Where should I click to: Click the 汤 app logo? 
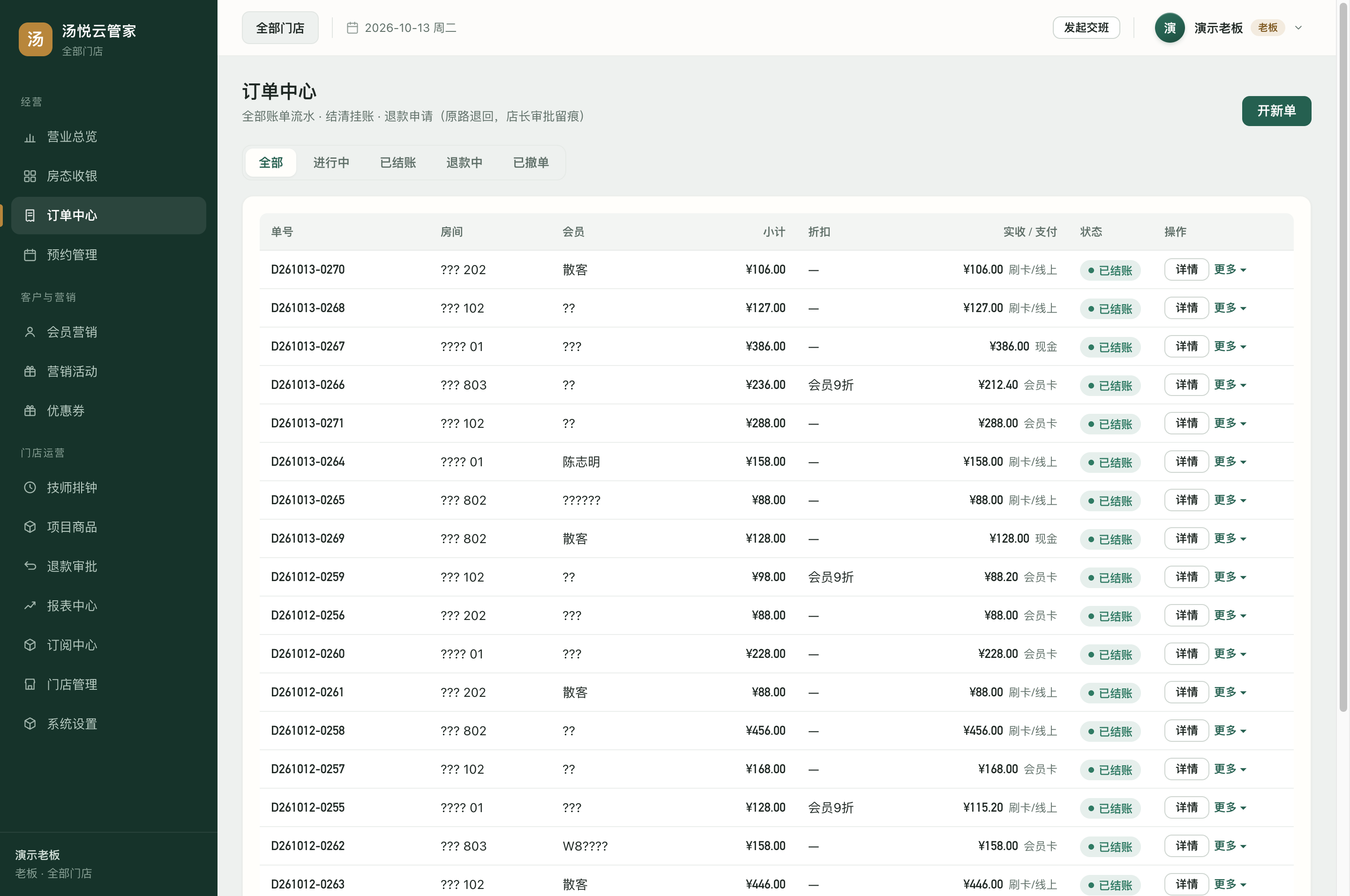[x=36, y=39]
